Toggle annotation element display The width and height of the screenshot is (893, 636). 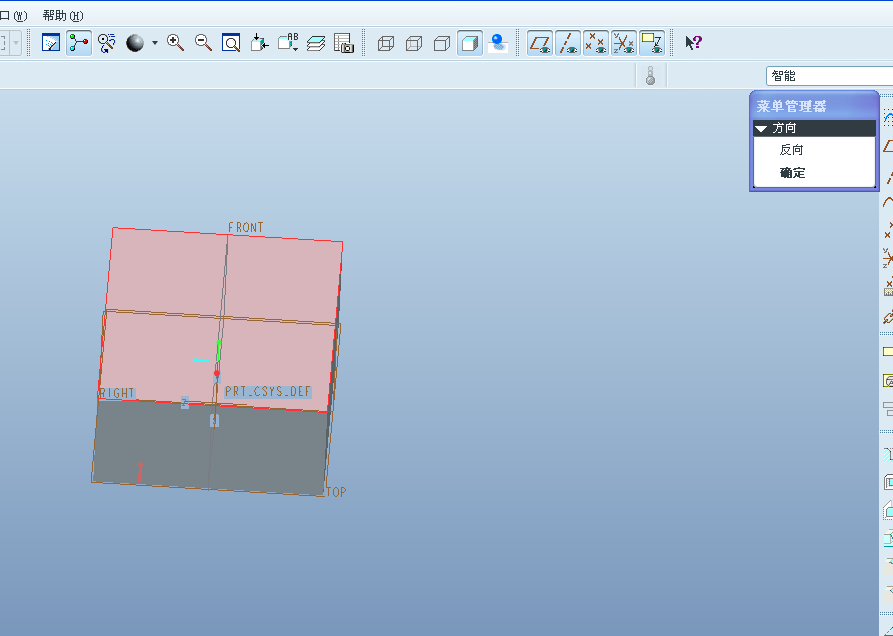pos(652,43)
